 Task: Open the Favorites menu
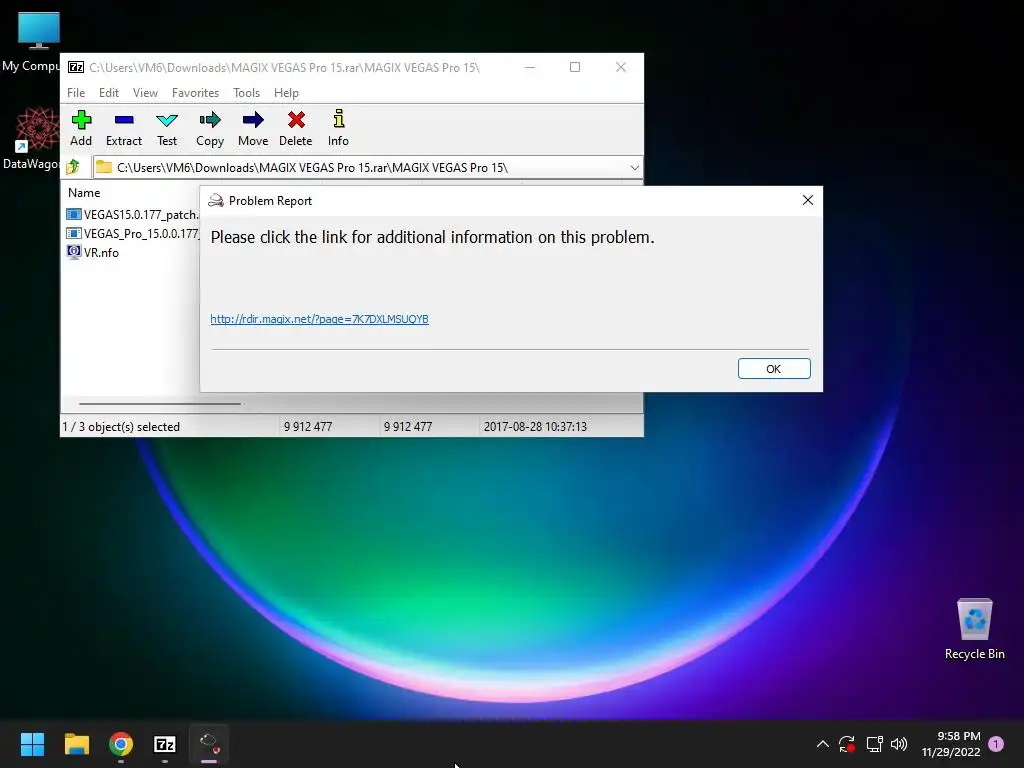tap(195, 93)
